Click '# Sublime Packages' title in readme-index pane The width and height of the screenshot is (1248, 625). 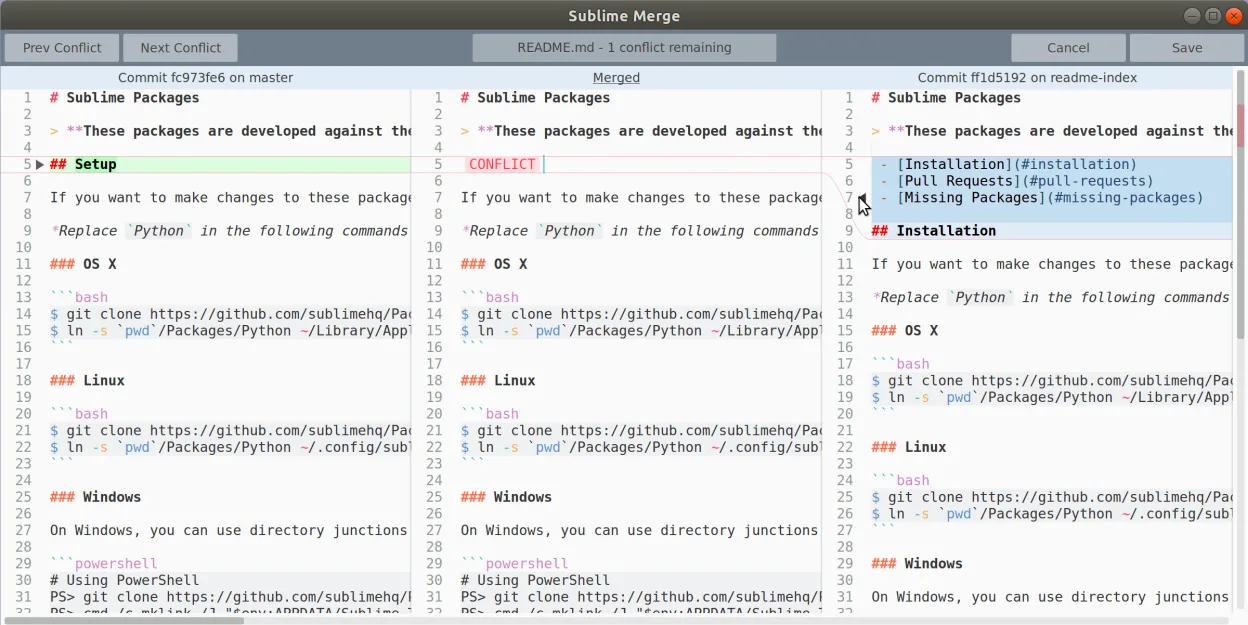[946, 98]
